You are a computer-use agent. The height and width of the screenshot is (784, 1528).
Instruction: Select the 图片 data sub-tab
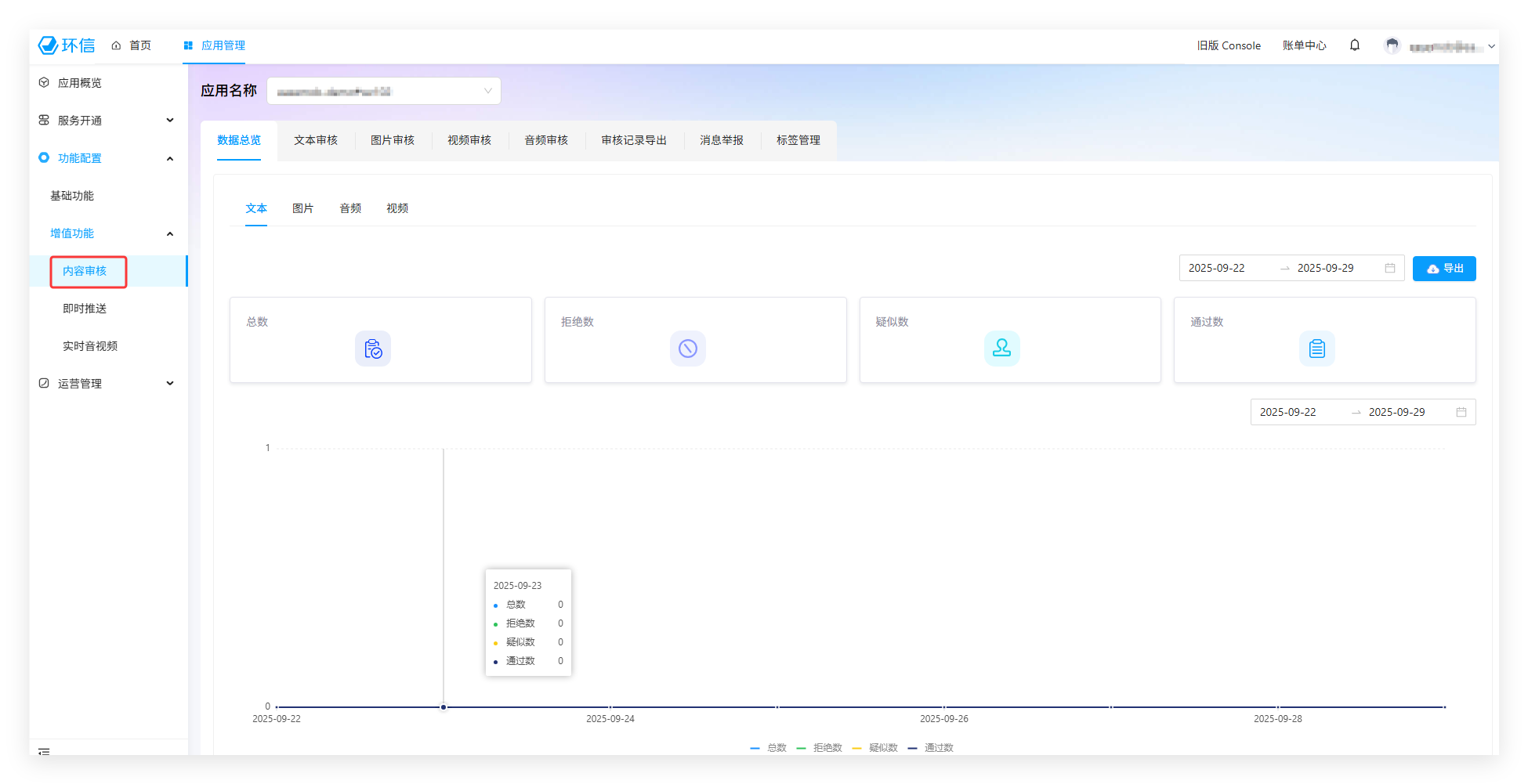[302, 208]
